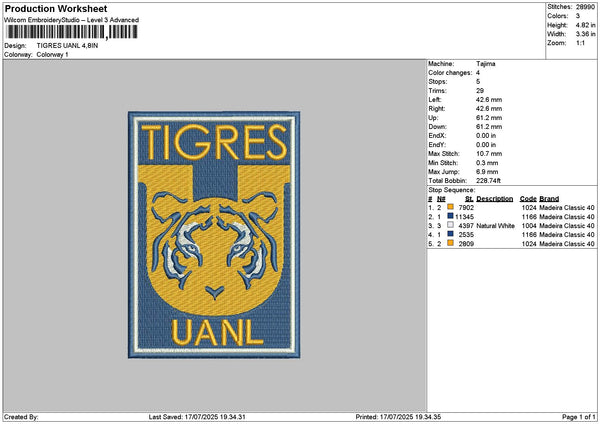Click the machine value 'Tajima'
Screen dimensions: 600x424
coord(486,64)
